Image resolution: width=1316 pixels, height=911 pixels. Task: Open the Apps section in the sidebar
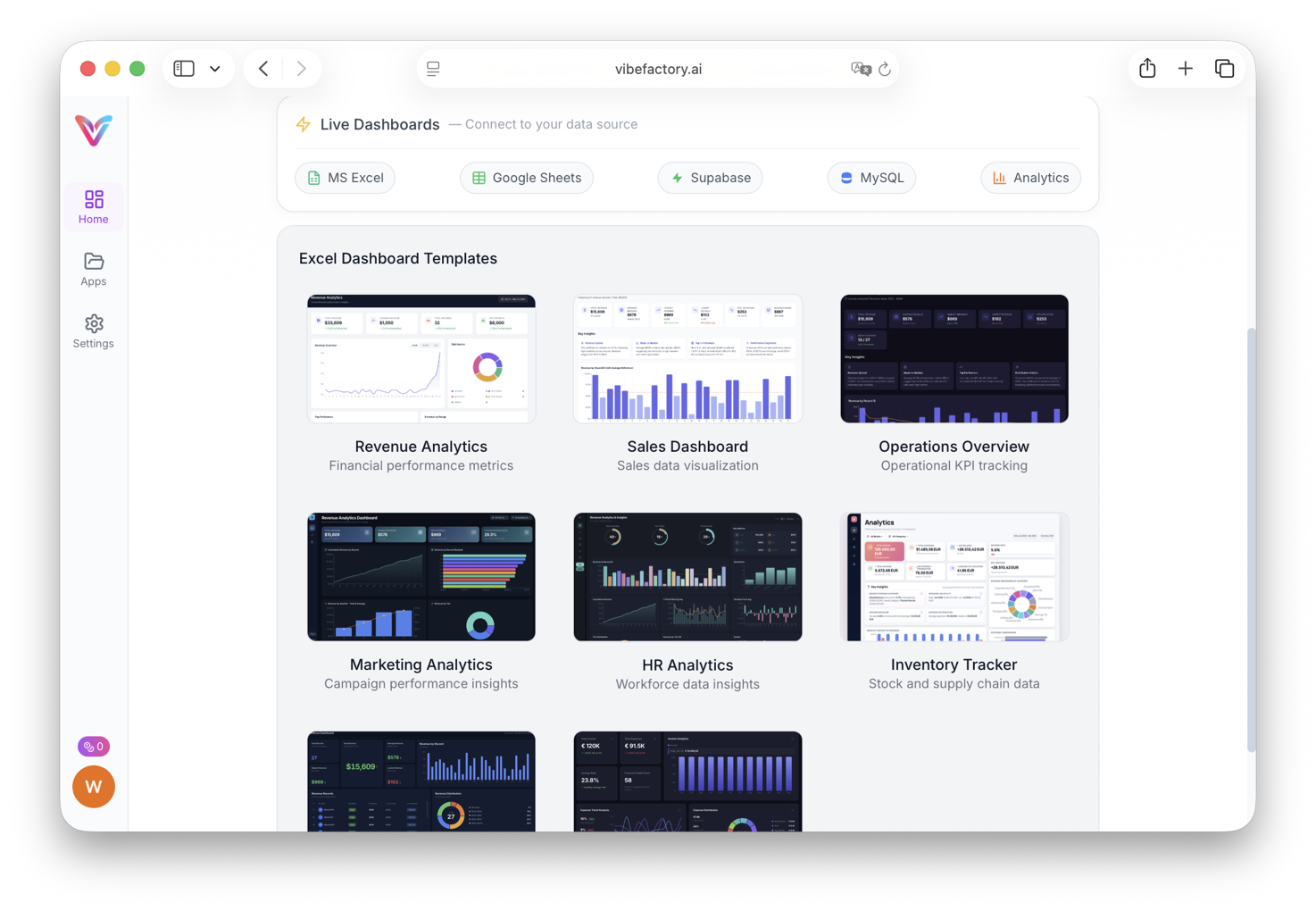coord(93,269)
